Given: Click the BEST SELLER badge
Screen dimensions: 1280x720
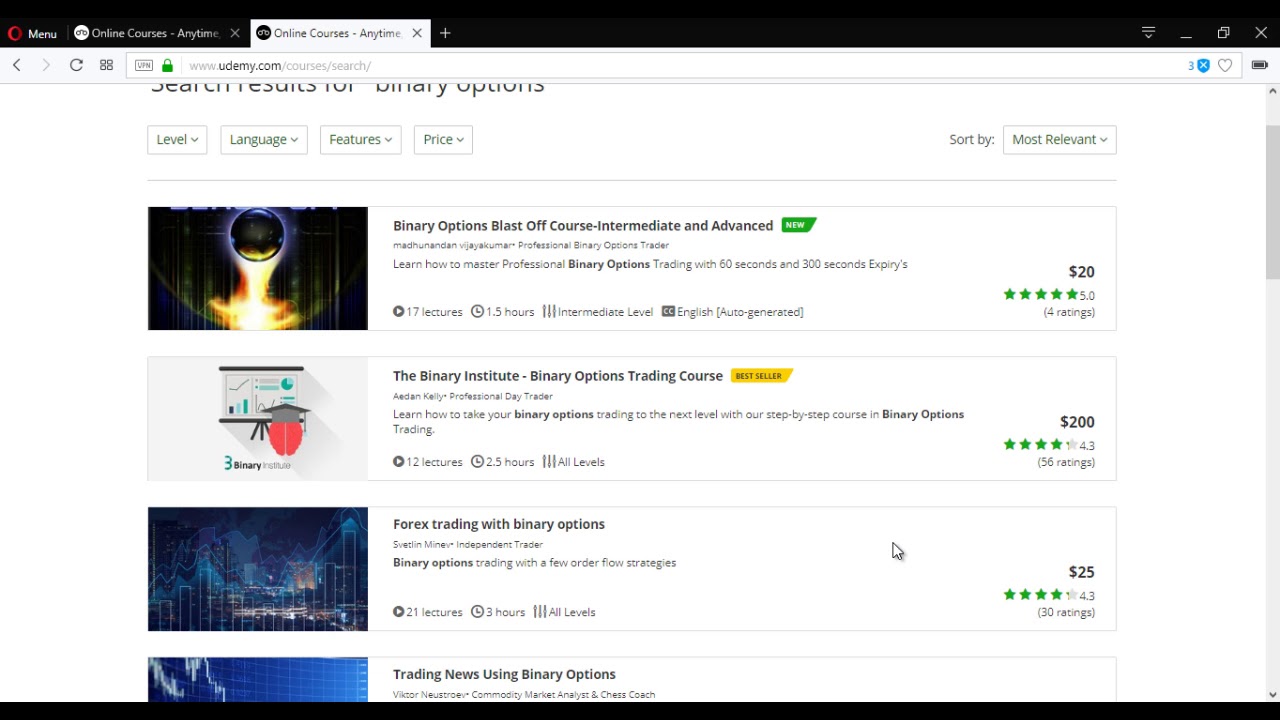Looking at the screenshot, I should coord(762,375).
